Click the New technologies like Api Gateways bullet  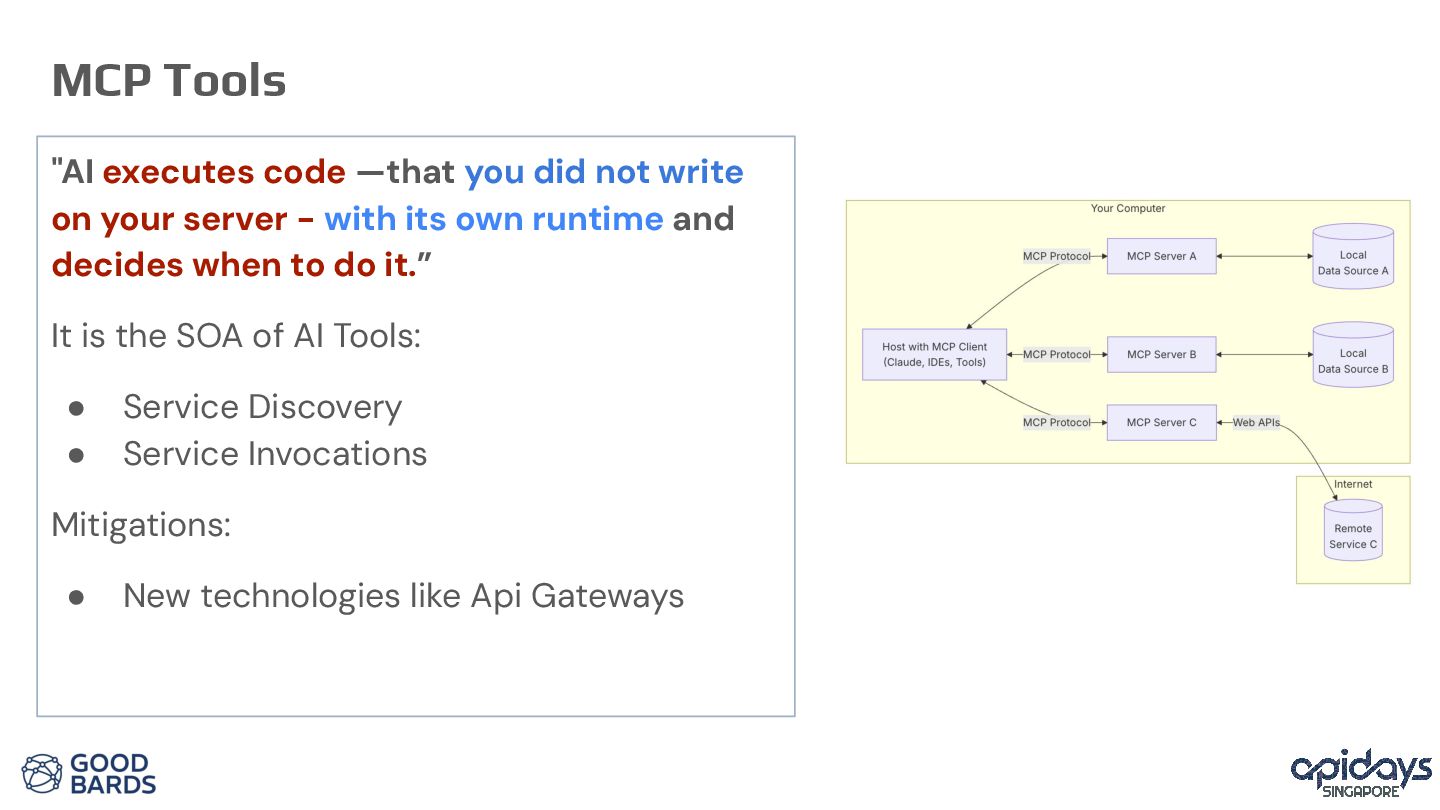point(403,596)
